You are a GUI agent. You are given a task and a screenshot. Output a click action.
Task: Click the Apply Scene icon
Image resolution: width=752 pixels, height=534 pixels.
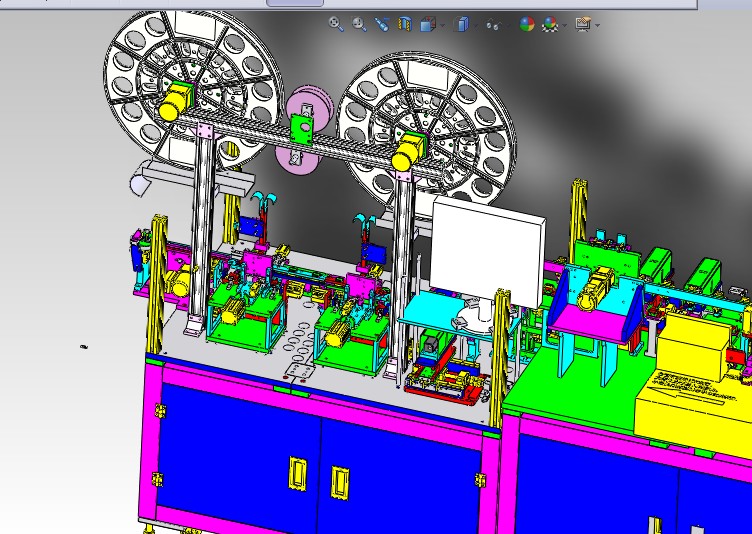click(550, 24)
